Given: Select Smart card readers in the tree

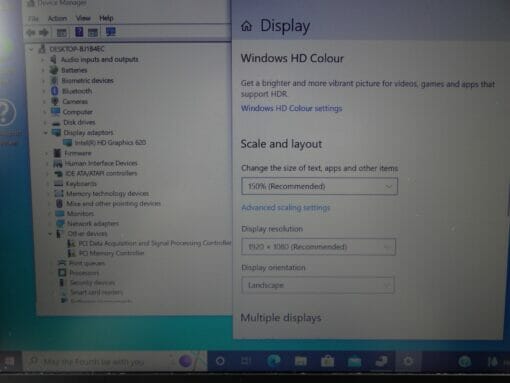Looking at the screenshot, I should (x=96, y=292).
